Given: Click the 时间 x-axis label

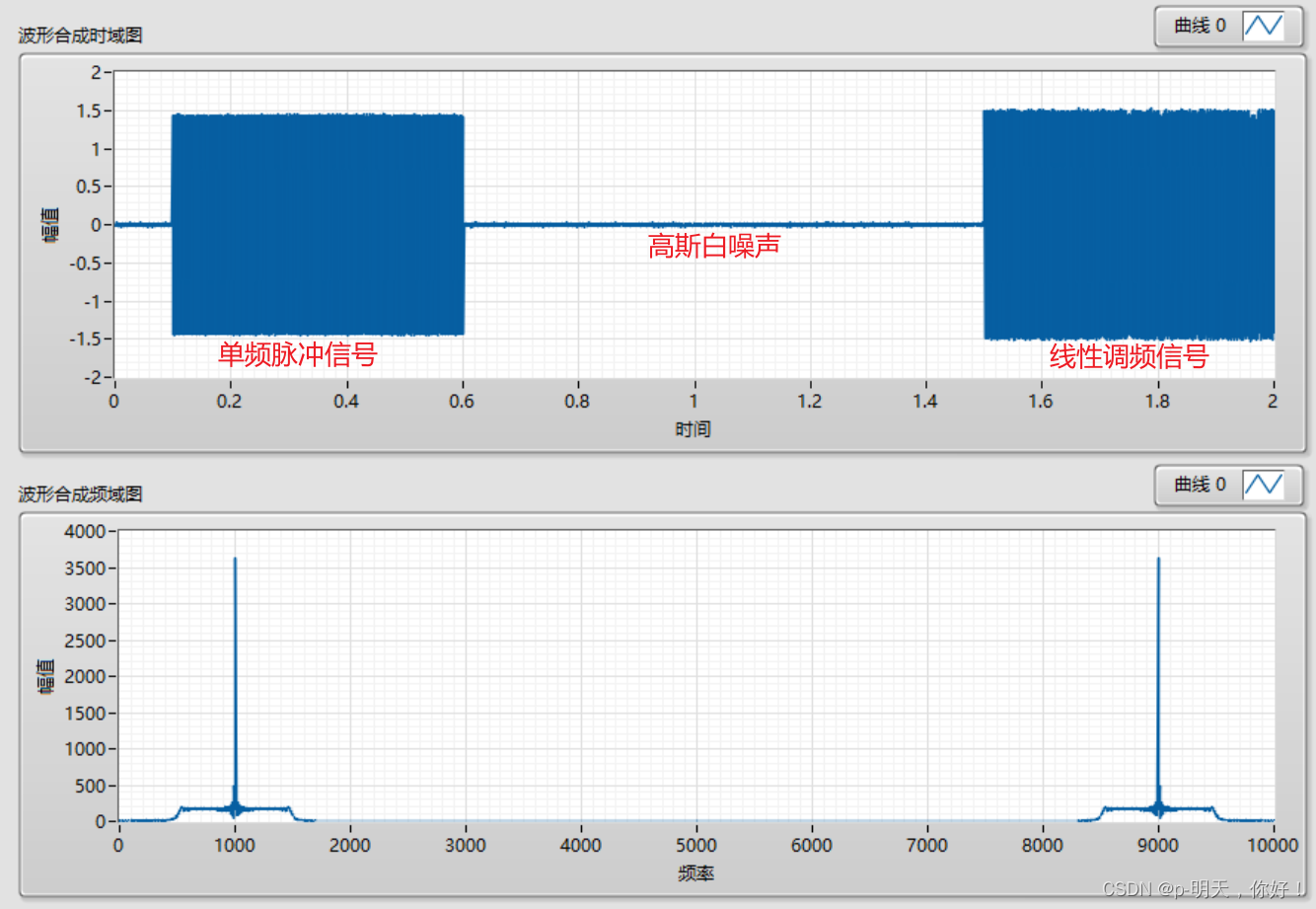Looking at the screenshot, I should coord(694,429).
